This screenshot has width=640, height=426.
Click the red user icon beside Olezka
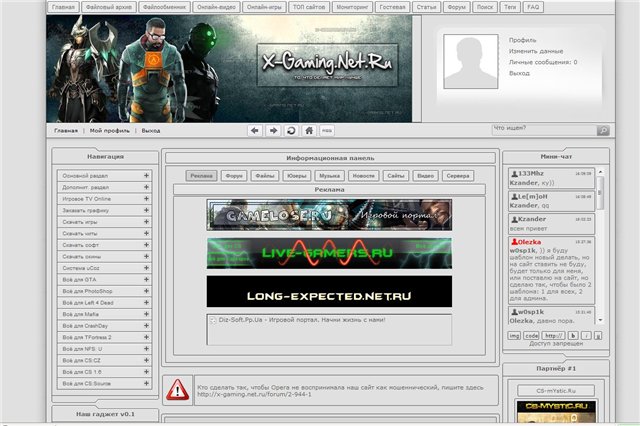514,242
